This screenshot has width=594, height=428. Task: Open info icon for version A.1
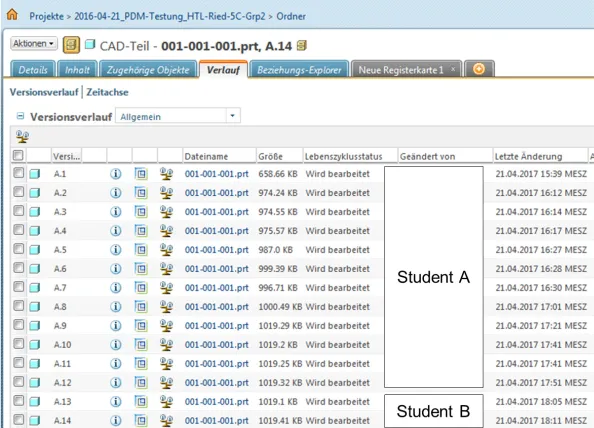click(116, 174)
